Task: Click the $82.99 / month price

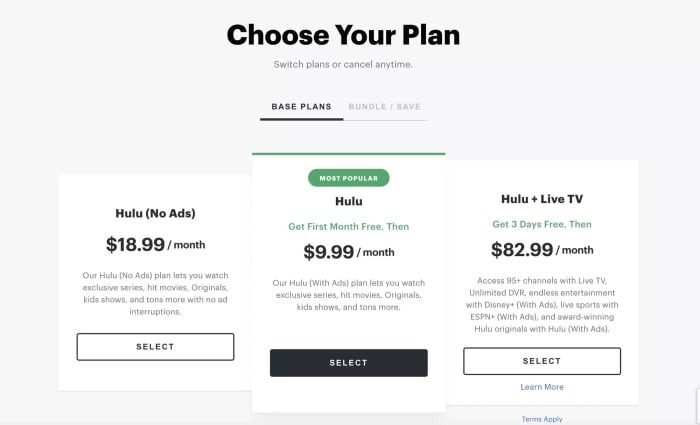Action: (x=542, y=249)
